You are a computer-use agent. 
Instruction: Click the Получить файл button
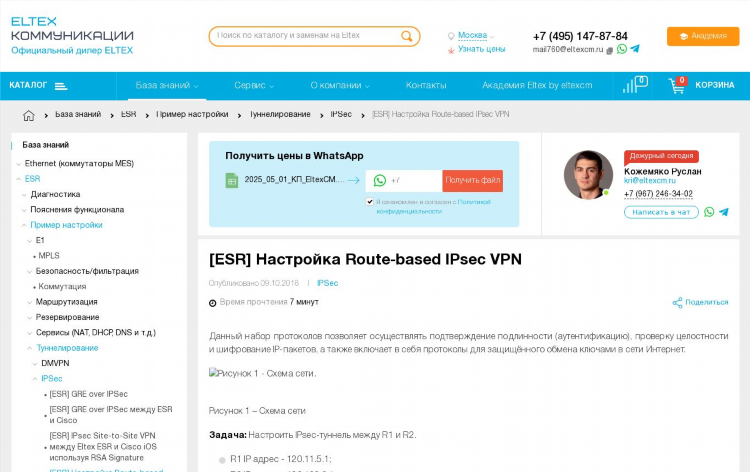click(473, 180)
